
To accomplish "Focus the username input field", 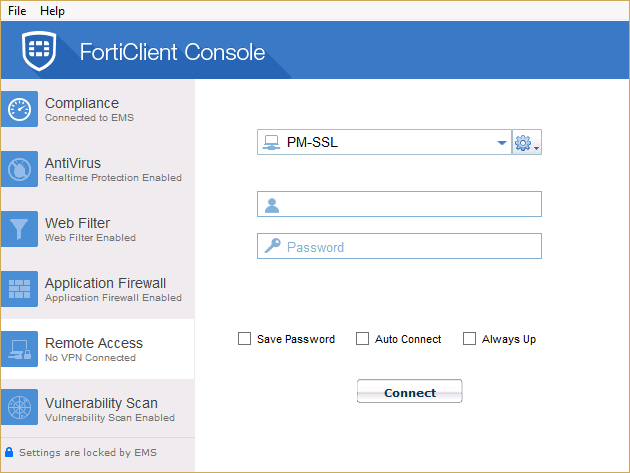I will pyautogui.click(x=399, y=204).
